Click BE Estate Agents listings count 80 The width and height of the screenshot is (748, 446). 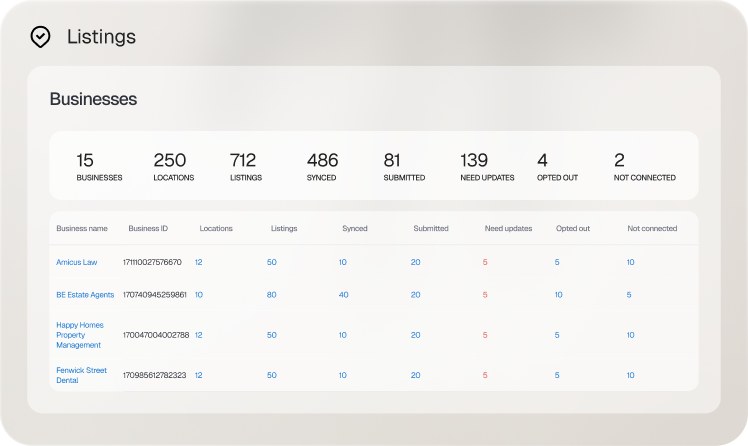pos(271,295)
